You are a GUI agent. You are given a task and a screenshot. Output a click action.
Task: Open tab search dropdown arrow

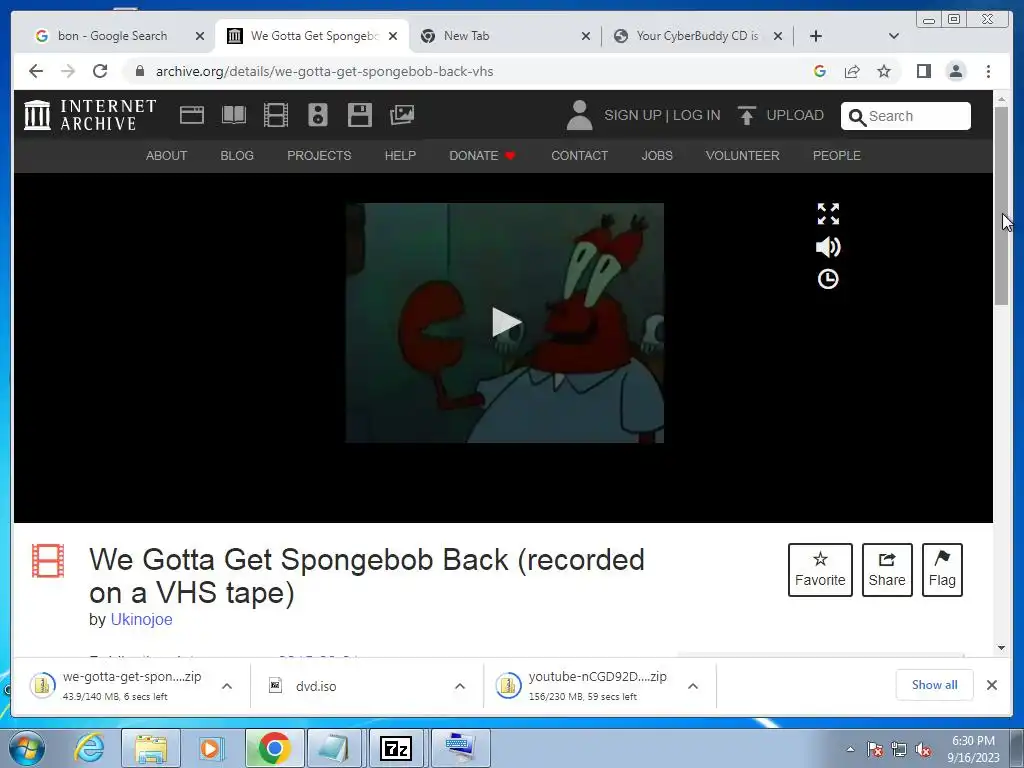[x=894, y=36]
